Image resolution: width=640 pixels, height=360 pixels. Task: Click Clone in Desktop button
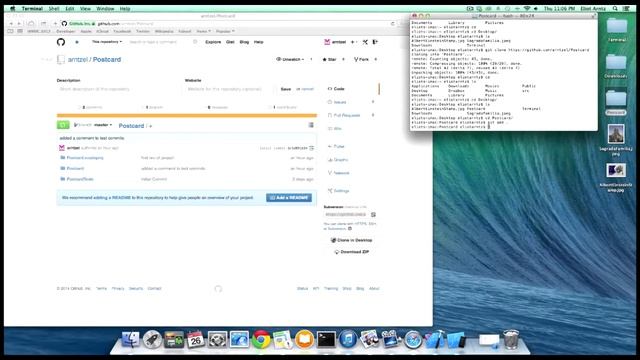pyautogui.click(x=351, y=240)
